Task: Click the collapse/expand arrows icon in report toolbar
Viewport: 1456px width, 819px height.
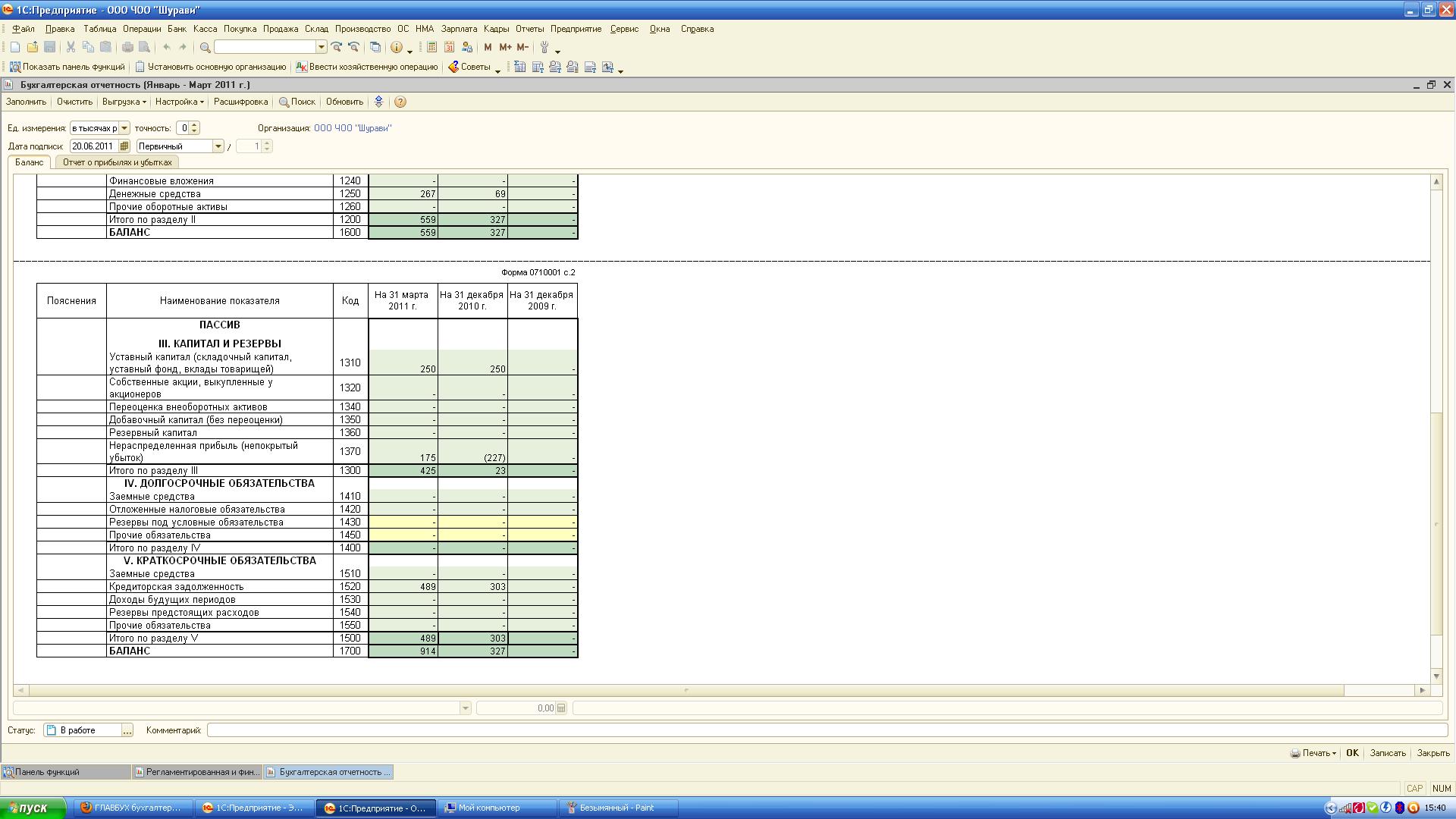Action: coord(379,102)
